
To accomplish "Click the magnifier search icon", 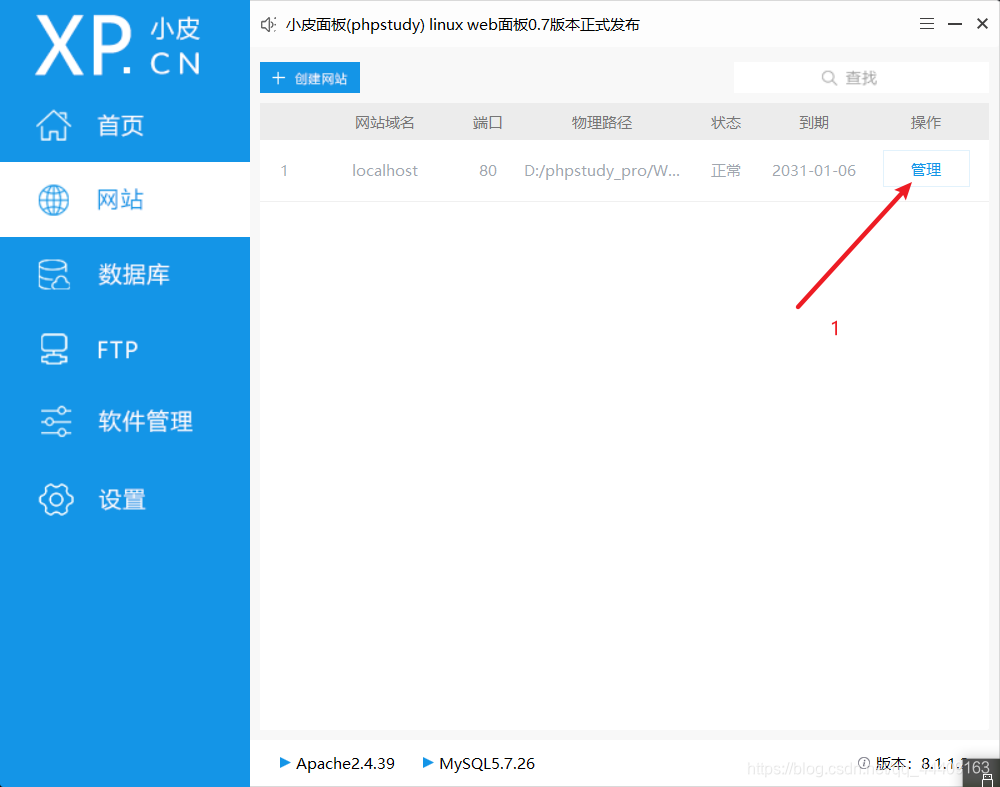I will click(x=828, y=78).
